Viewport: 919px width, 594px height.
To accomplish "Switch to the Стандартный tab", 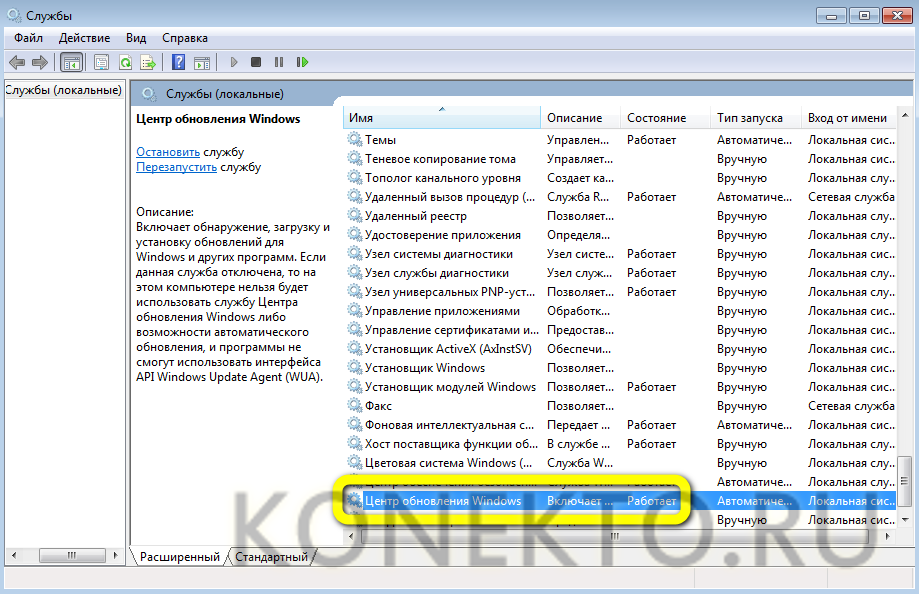I will click(271, 556).
